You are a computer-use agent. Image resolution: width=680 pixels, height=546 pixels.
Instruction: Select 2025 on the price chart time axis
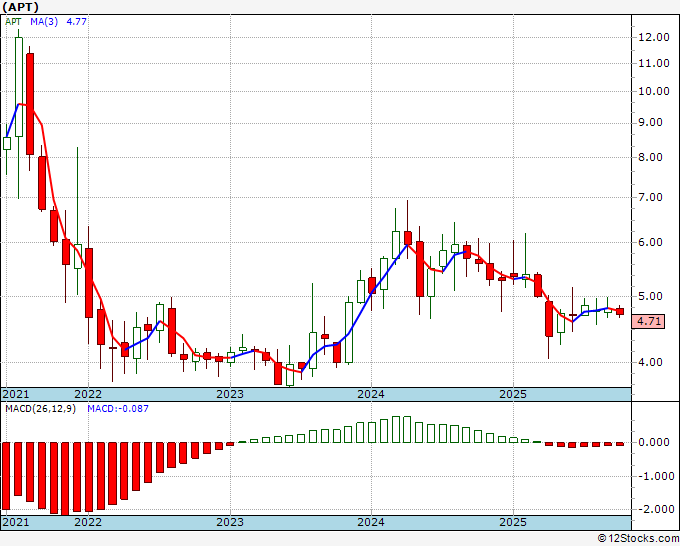click(x=513, y=394)
